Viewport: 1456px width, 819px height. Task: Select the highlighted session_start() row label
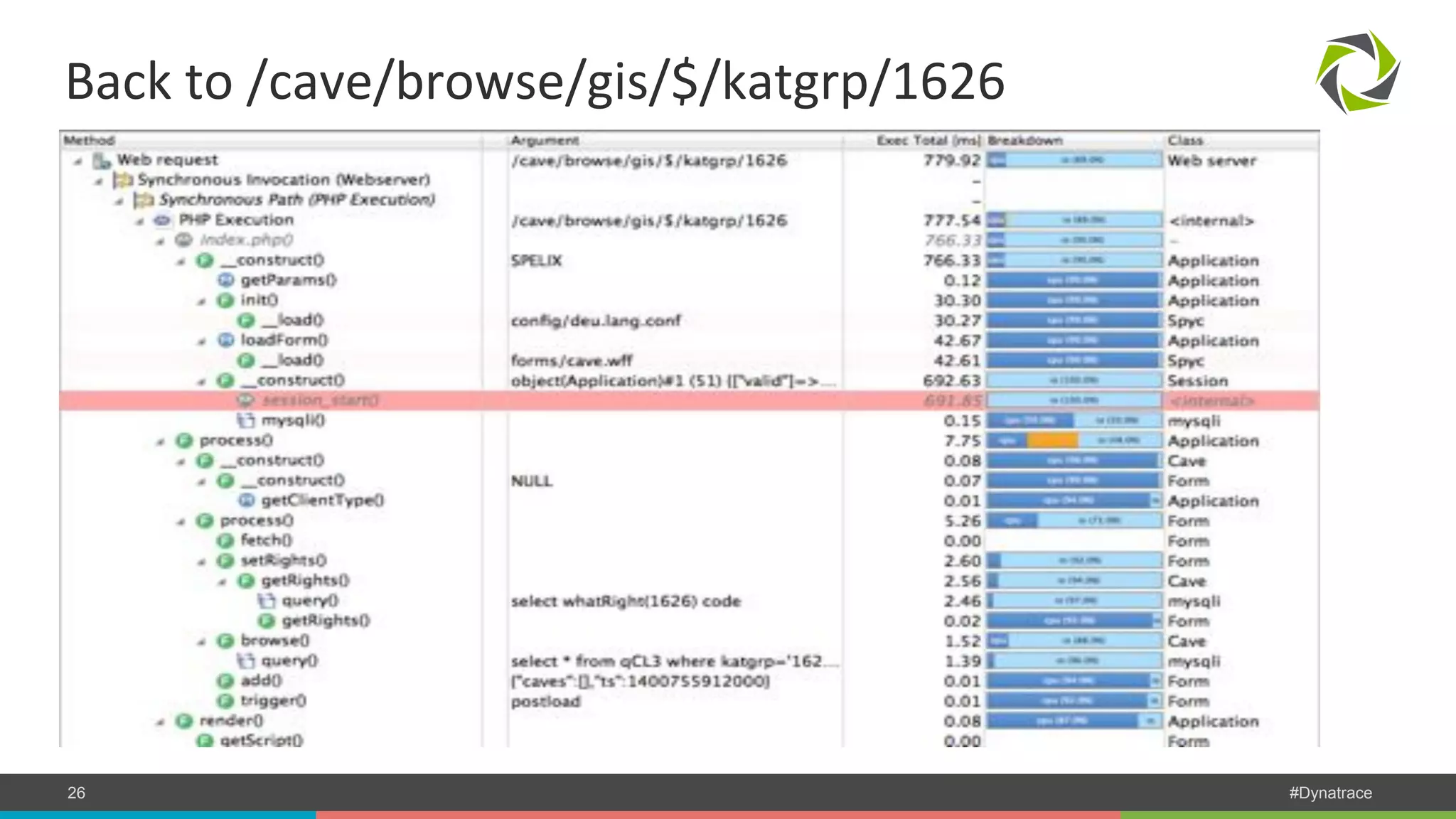point(321,401)
